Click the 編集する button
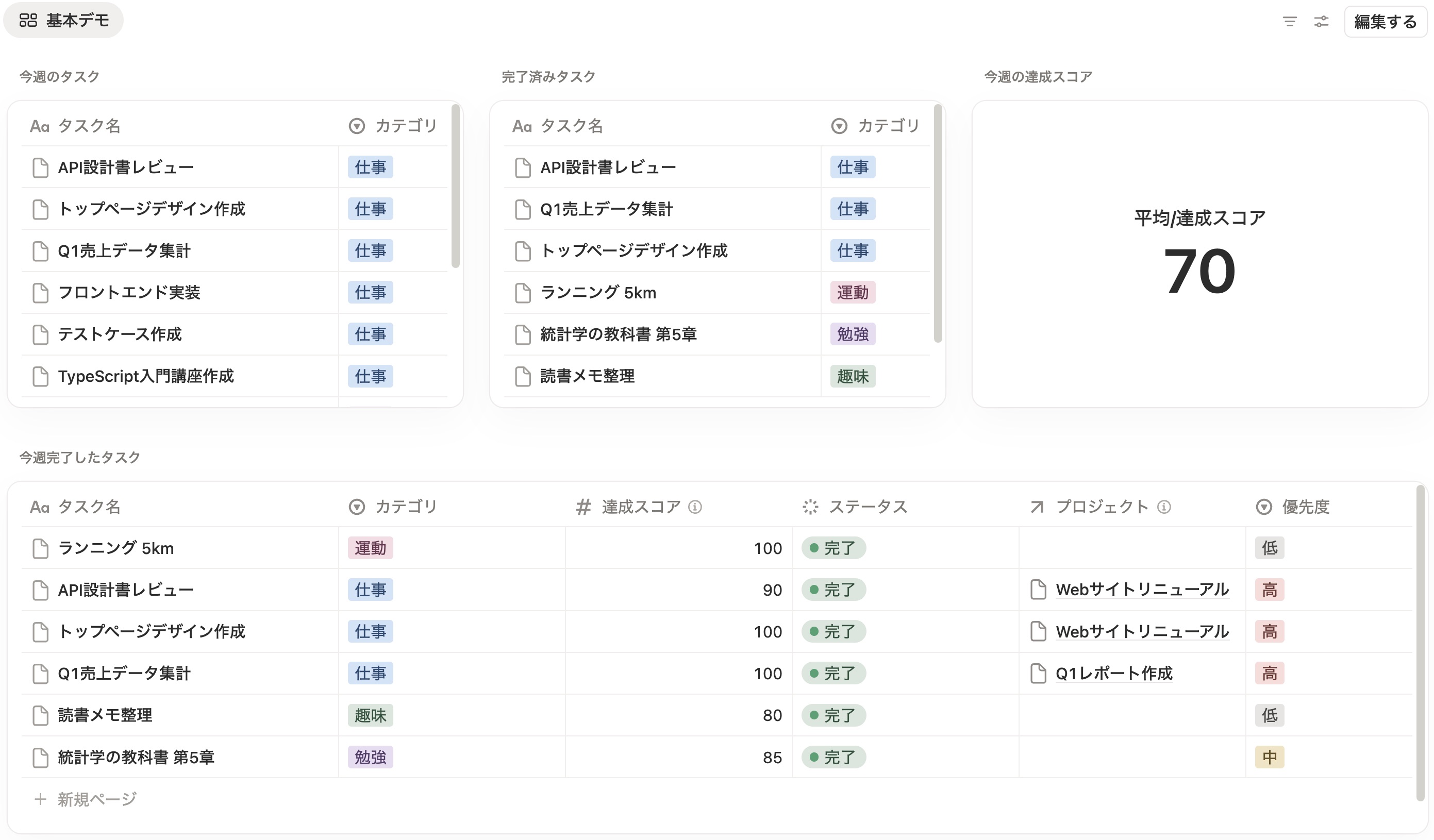1434x840 pixels. point(1384,22)
